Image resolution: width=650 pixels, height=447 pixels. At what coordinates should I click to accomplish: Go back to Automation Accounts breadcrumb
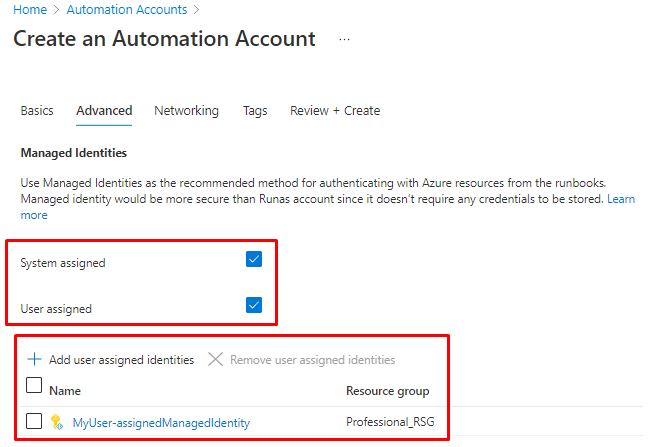click(126, 10)
